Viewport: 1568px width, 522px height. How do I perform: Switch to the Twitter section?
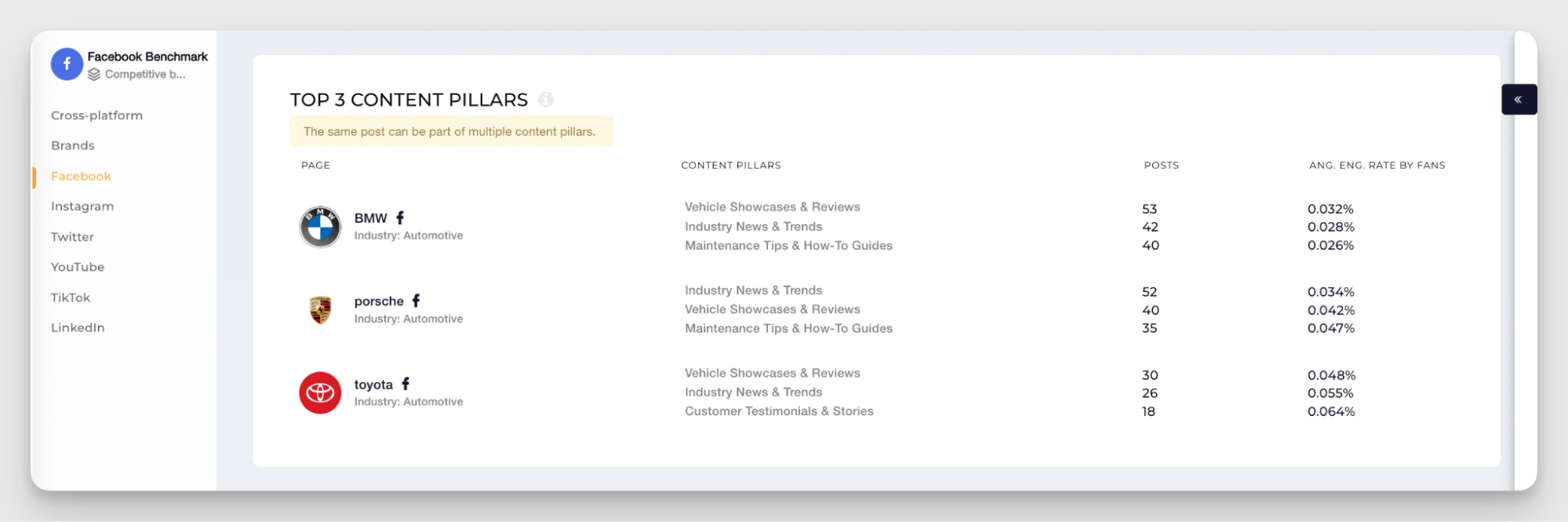[72, 237]
